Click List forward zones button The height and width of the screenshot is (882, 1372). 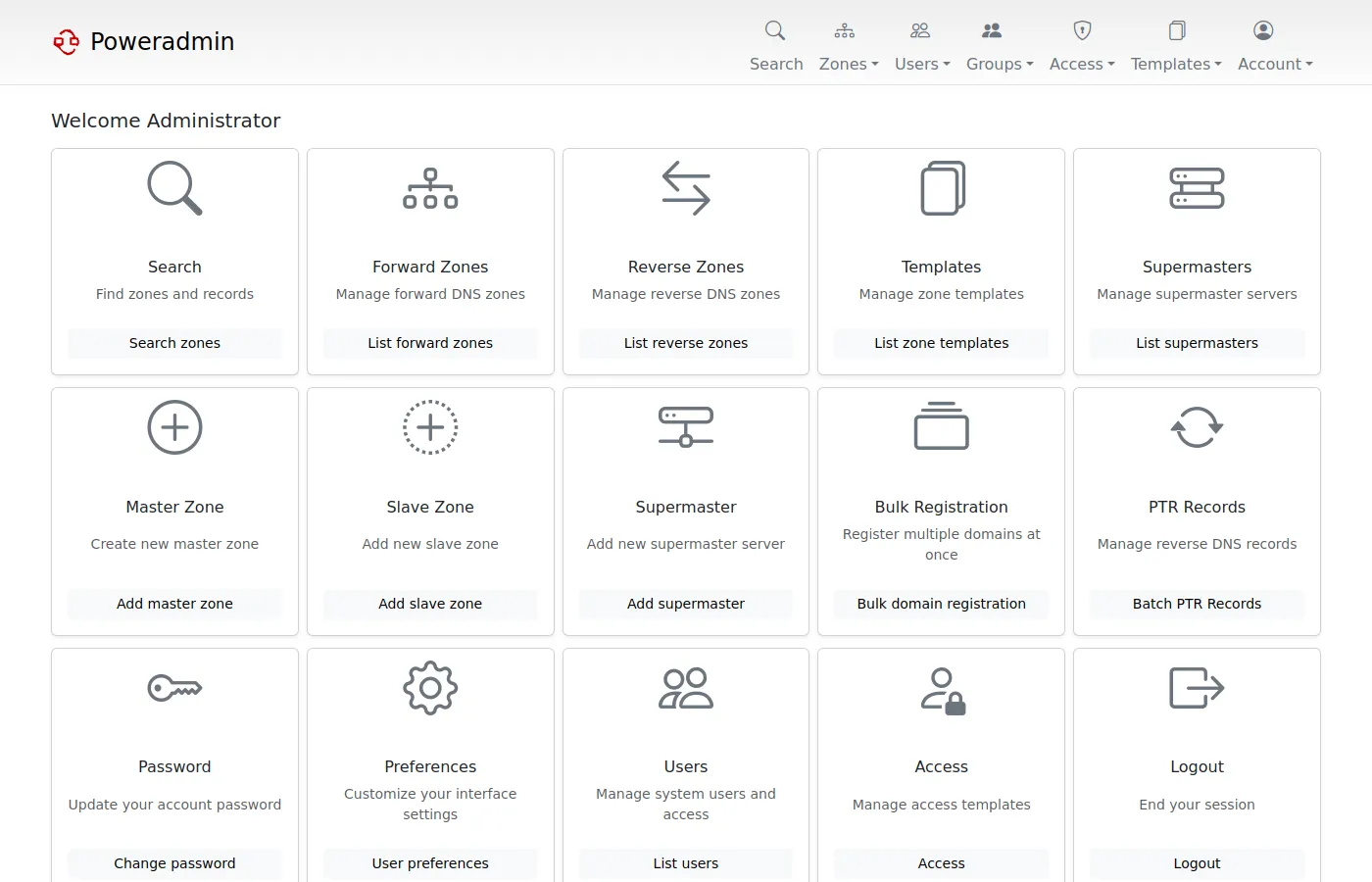point(430,343)
